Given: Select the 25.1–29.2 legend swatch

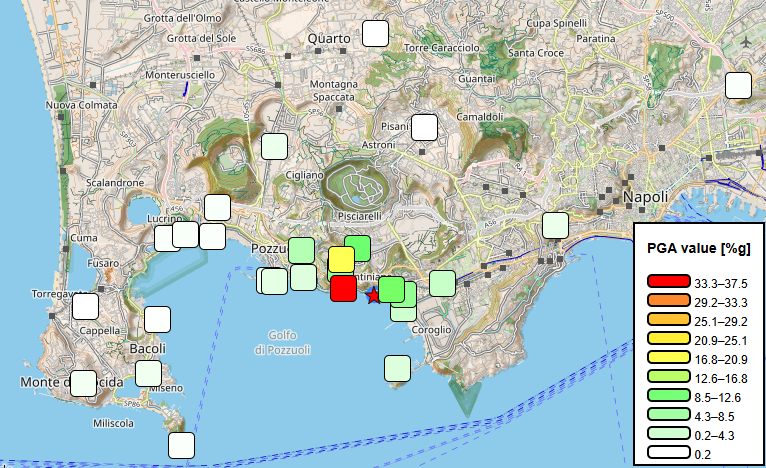Looking at the screenshot, I should click(669, 319).
